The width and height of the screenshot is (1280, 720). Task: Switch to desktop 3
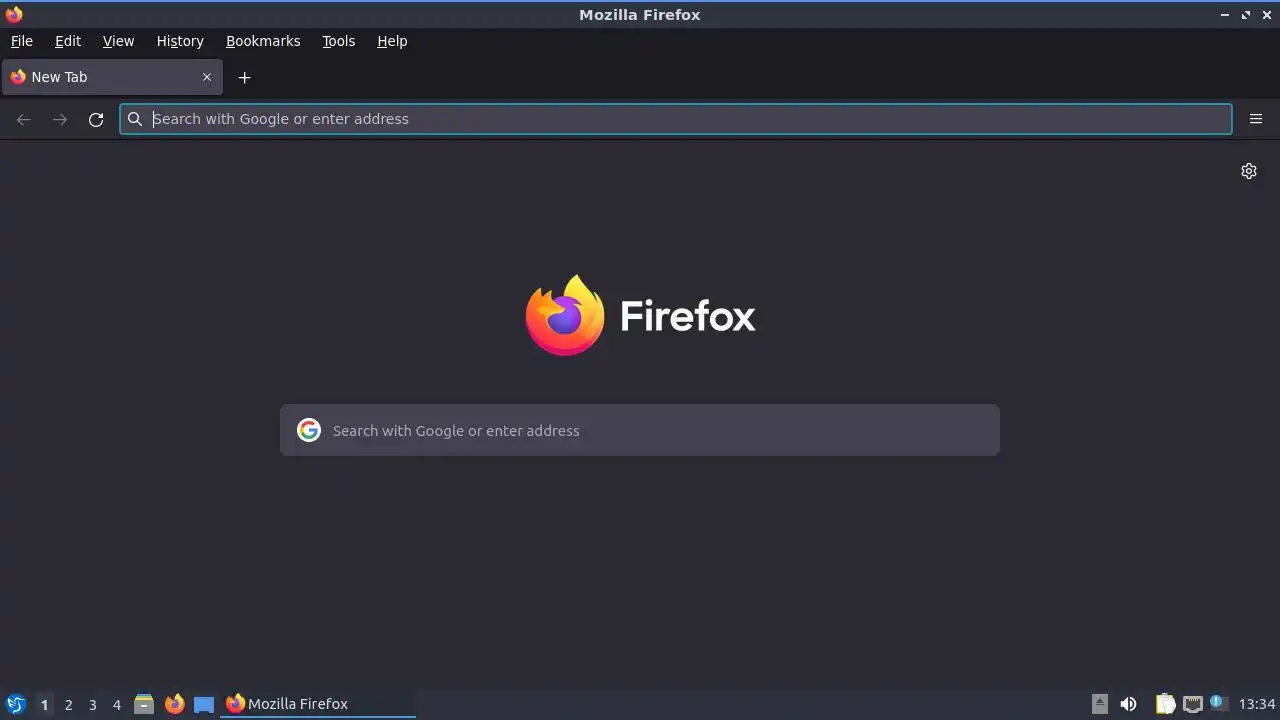92,704
